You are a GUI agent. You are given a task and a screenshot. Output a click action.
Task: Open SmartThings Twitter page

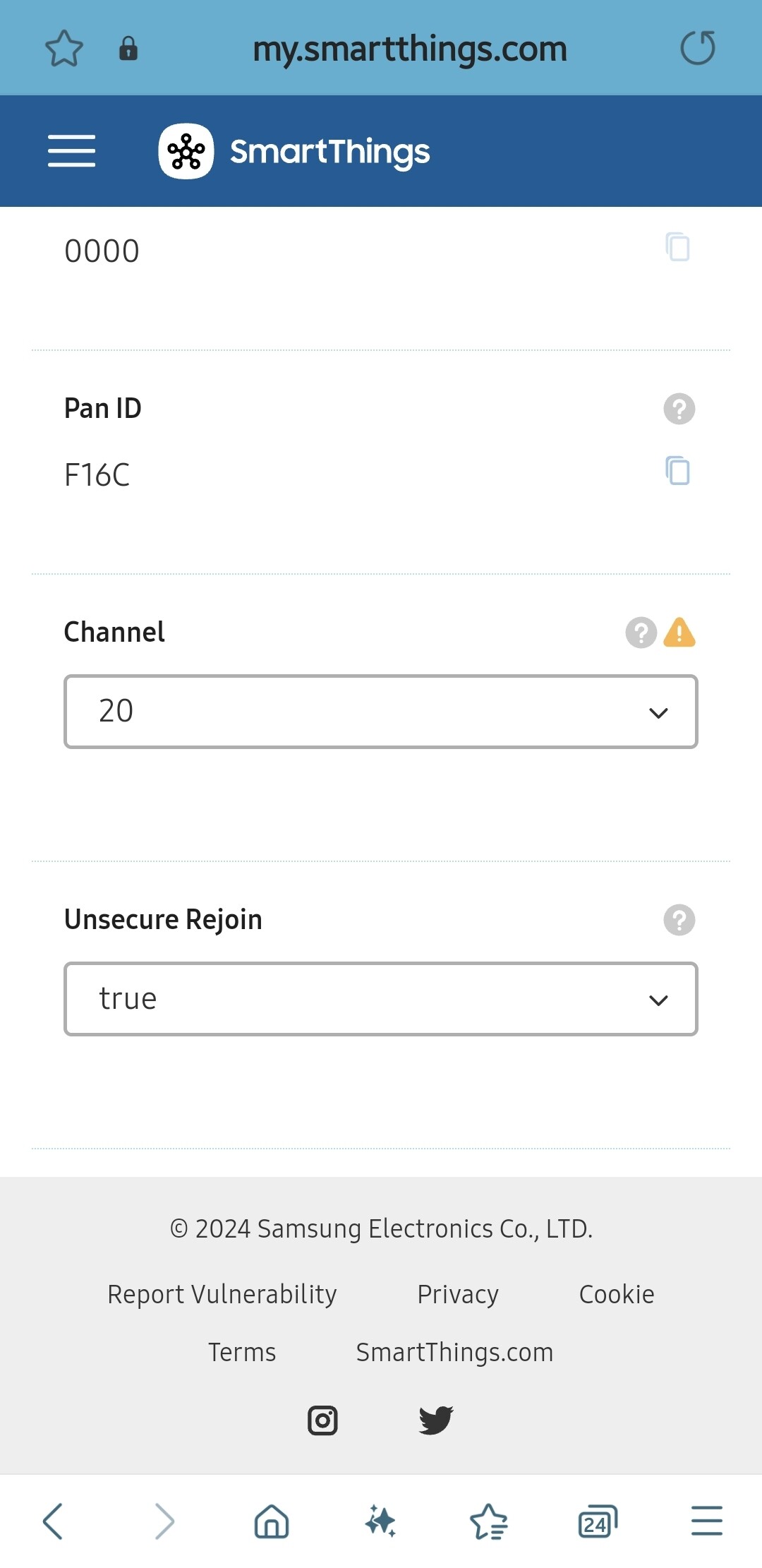click(436, 1420)
